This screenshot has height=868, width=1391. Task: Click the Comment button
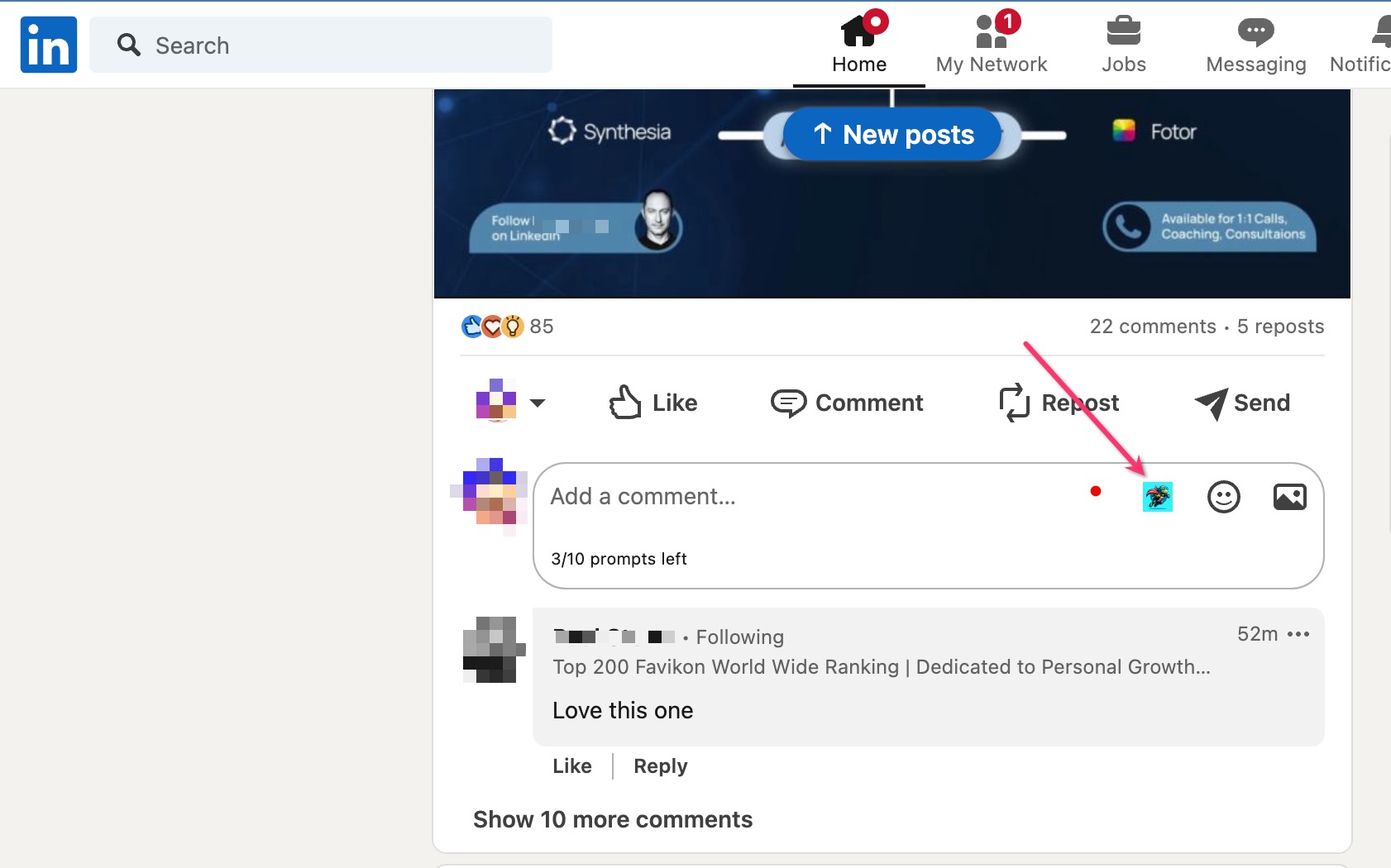click(x=847, y=403)
